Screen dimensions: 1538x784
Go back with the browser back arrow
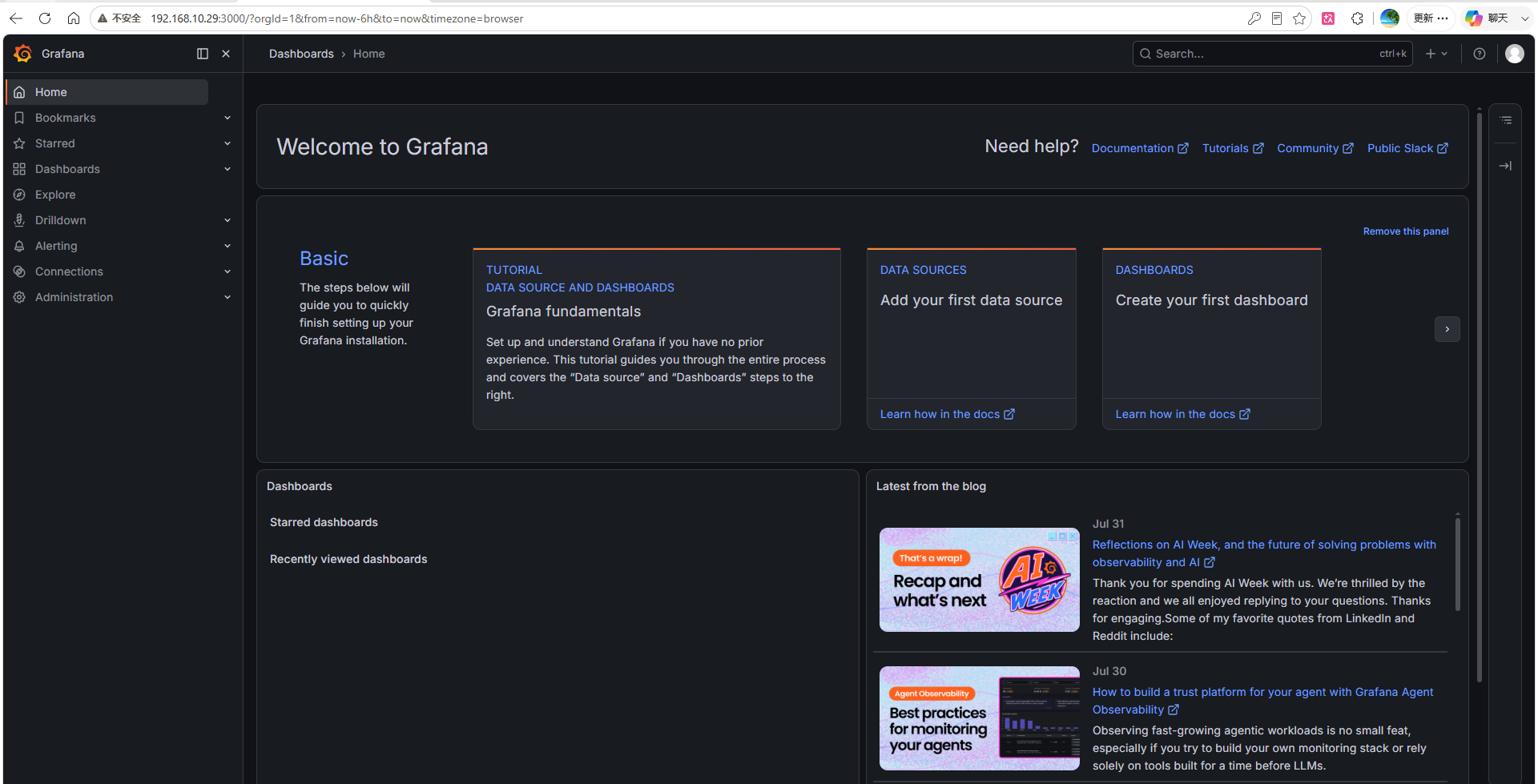(16, 18)
